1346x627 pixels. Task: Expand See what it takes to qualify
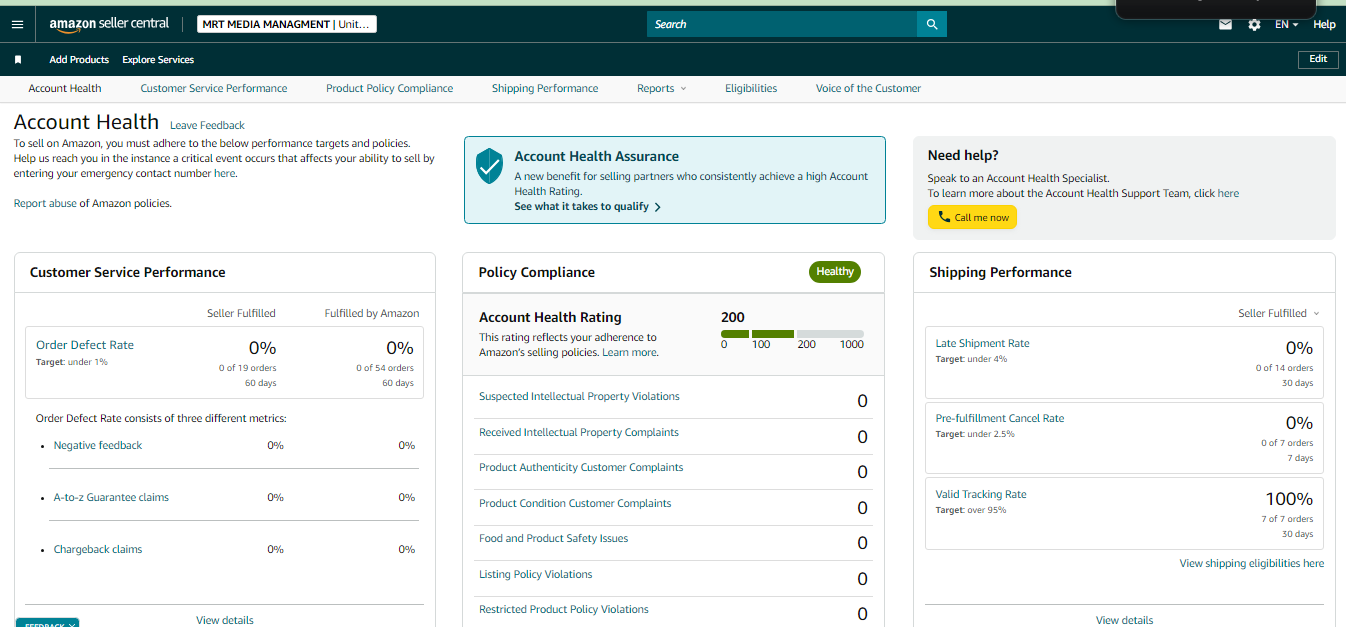pyautogui.click(x=588, y=207)
